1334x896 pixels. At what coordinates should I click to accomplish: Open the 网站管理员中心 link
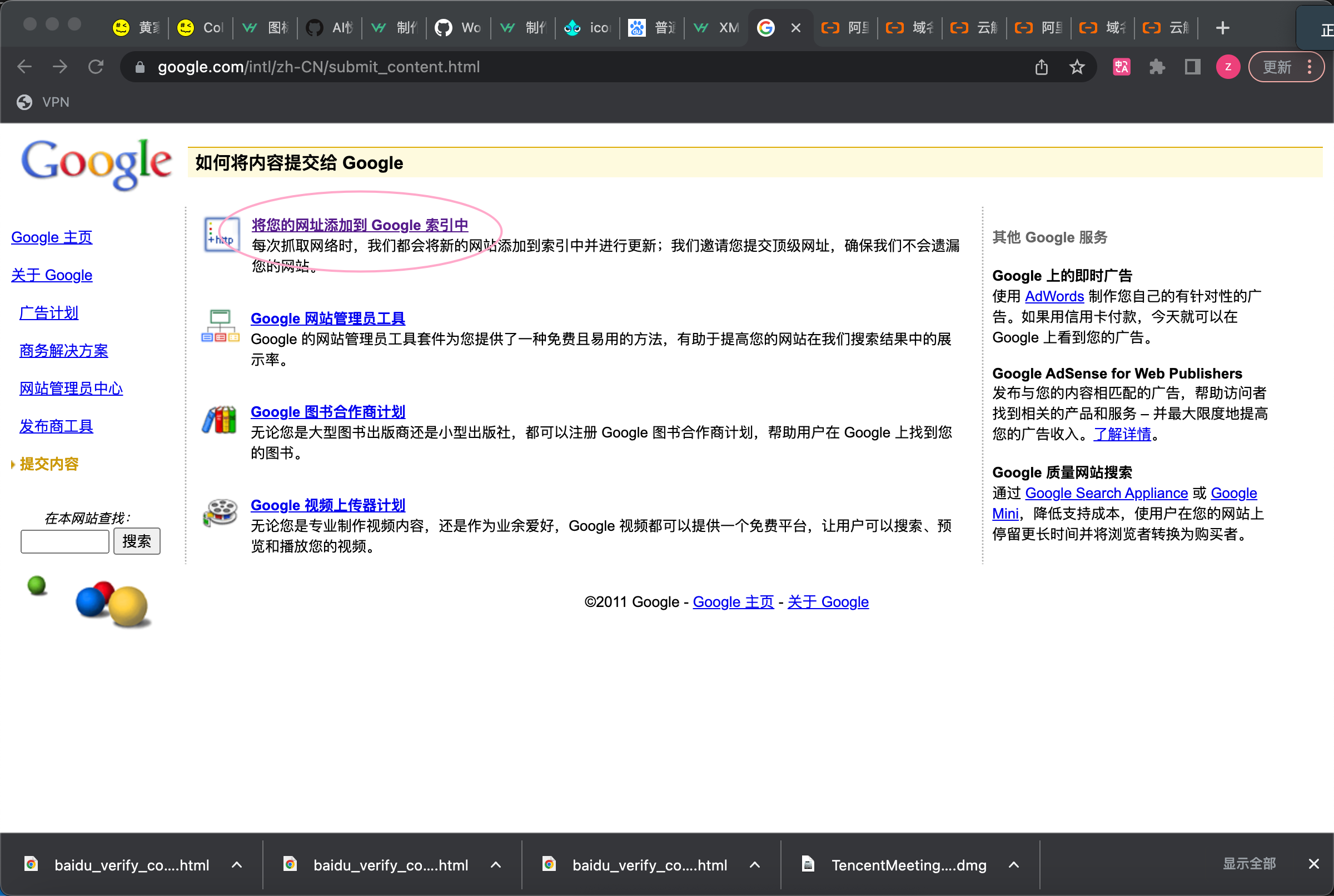coord(71,389)
